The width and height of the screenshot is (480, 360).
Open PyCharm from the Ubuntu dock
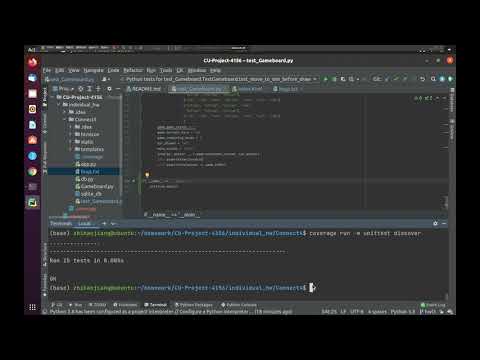point(32,203)
